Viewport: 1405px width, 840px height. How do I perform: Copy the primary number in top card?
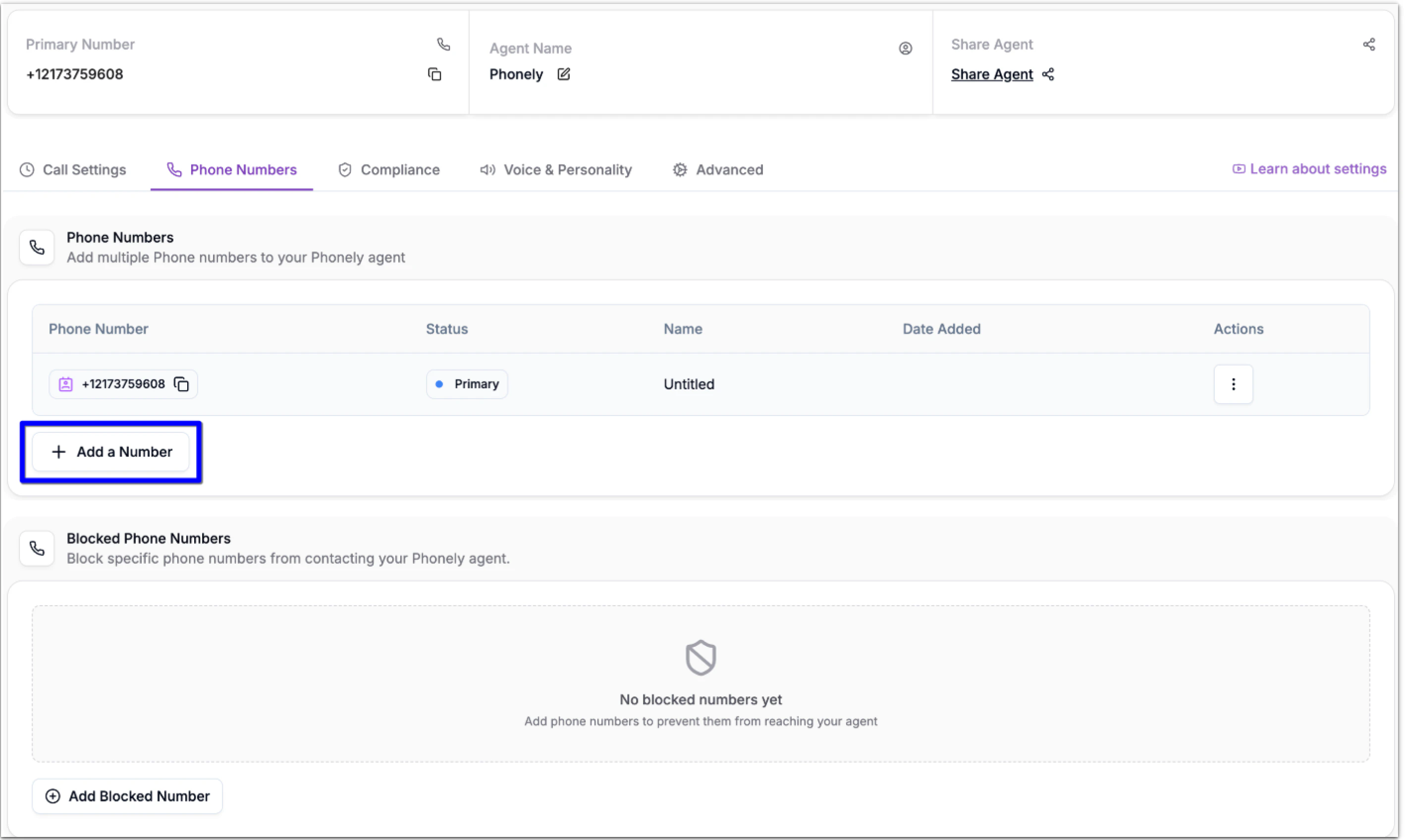pyautogui.click(x=434, y=74)
